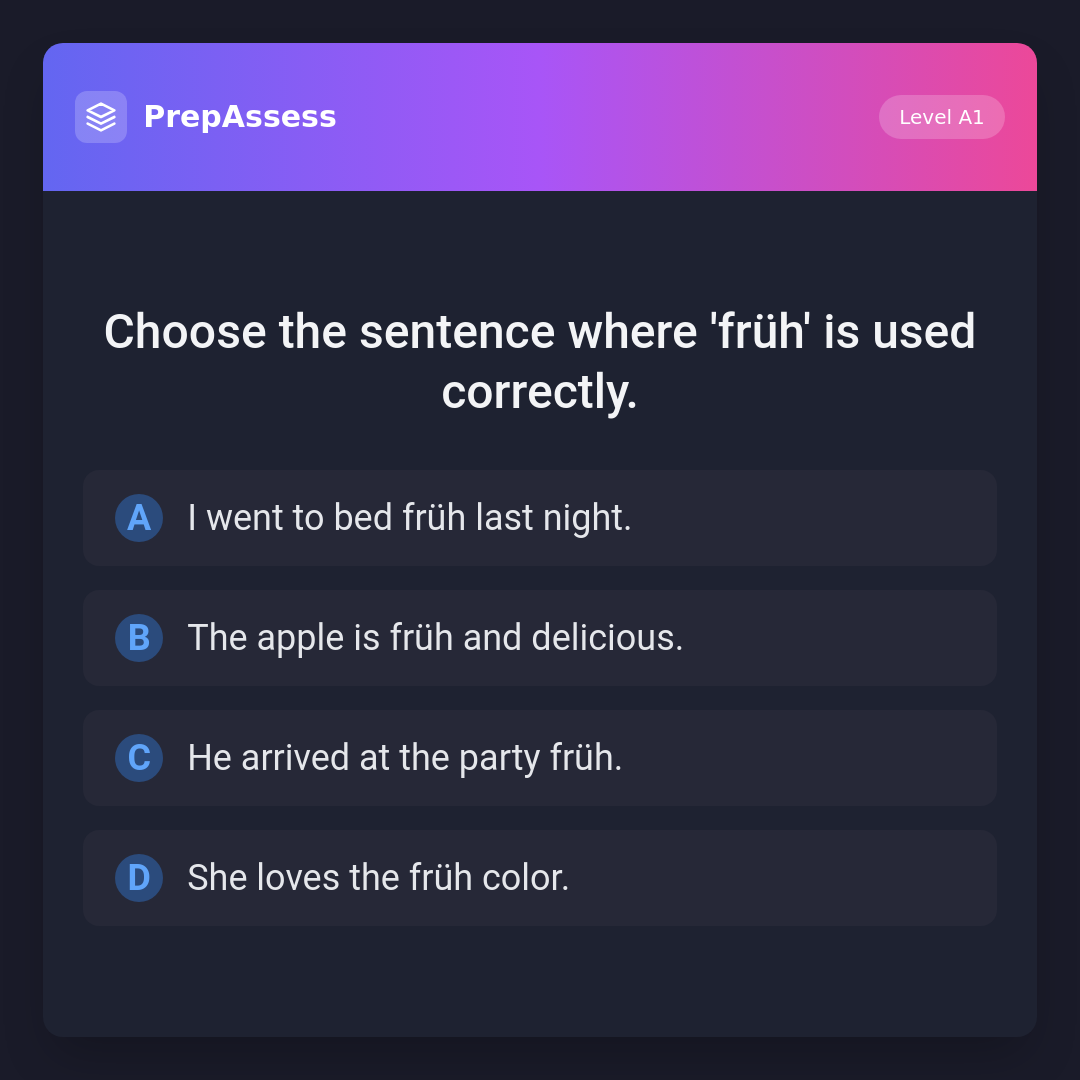Image resolution: width=1080 pixels, height=1080 pixels.
Task: Select the letter C option badge
Action: click(139, 758)
